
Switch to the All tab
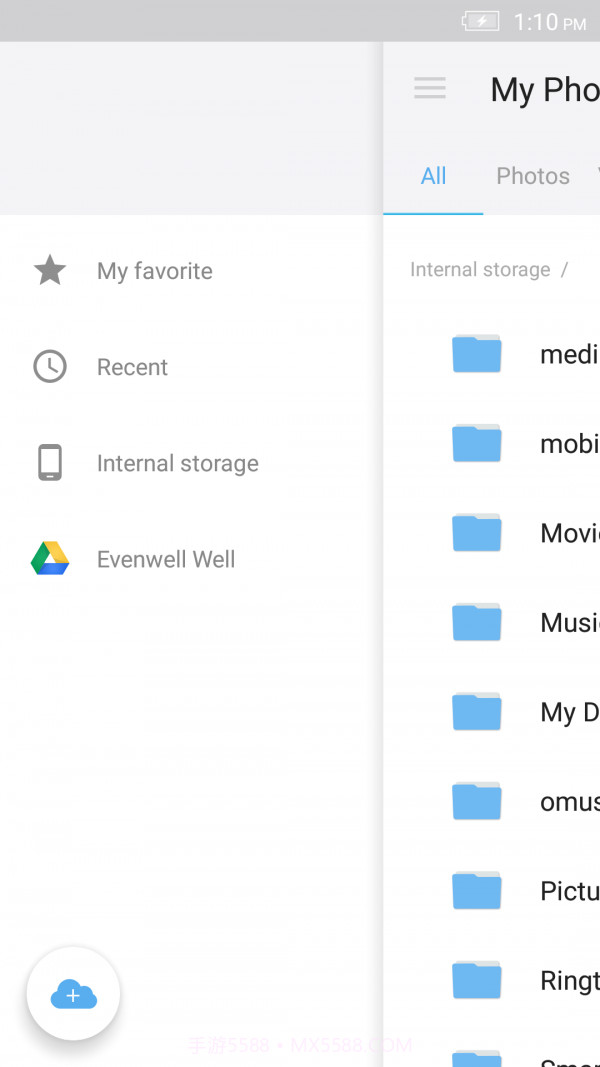(433, 176)
